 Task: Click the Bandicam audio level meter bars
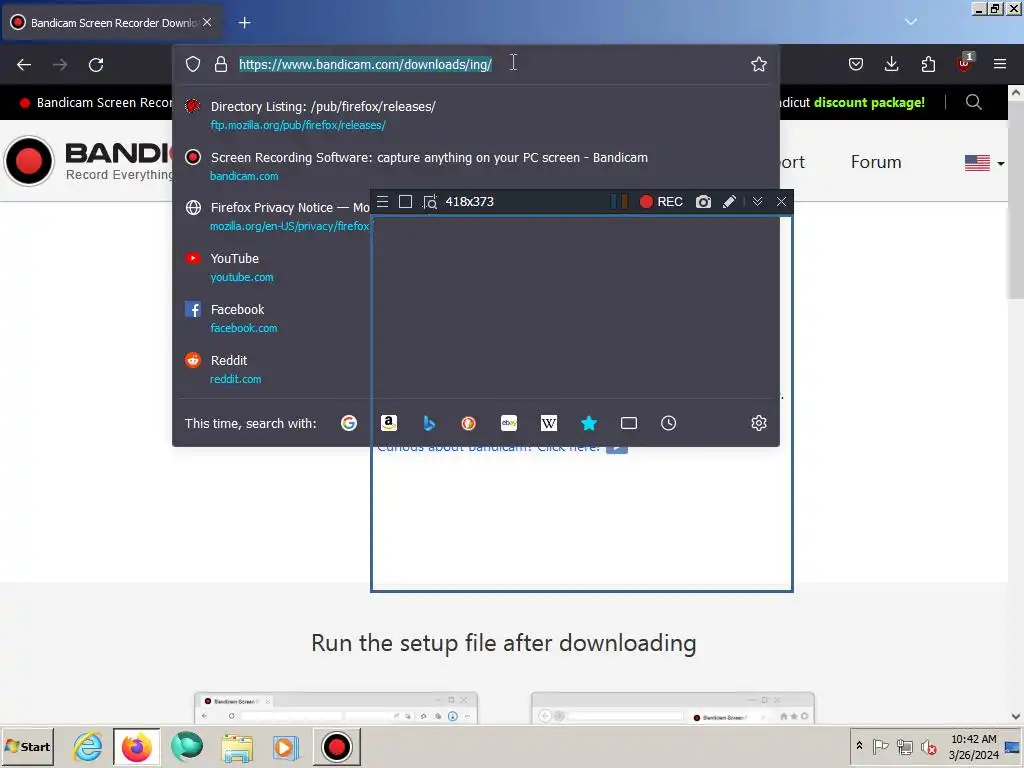619,202
